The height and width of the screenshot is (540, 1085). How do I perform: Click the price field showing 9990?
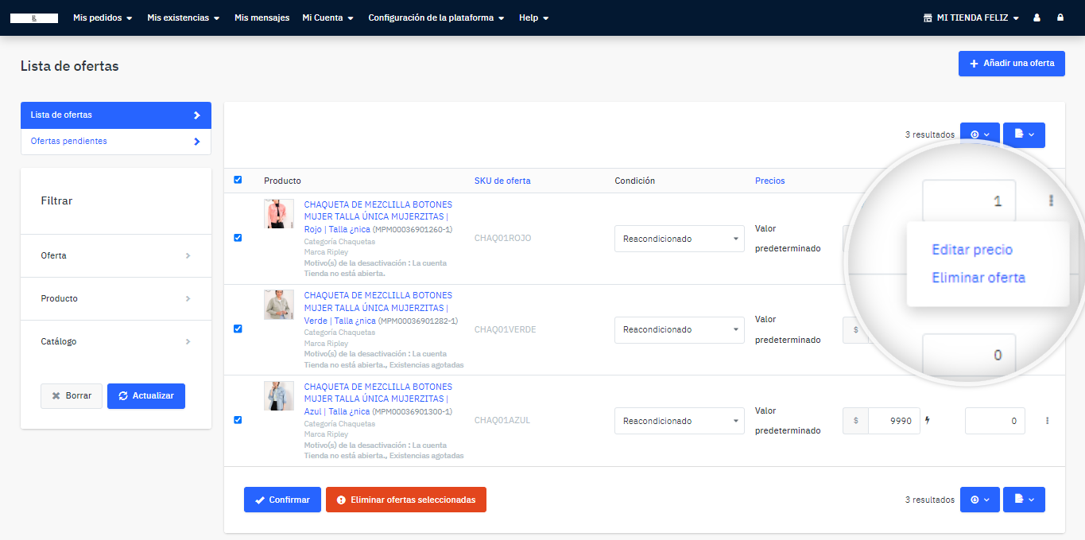pyautogui.click(x=895, y=420)
